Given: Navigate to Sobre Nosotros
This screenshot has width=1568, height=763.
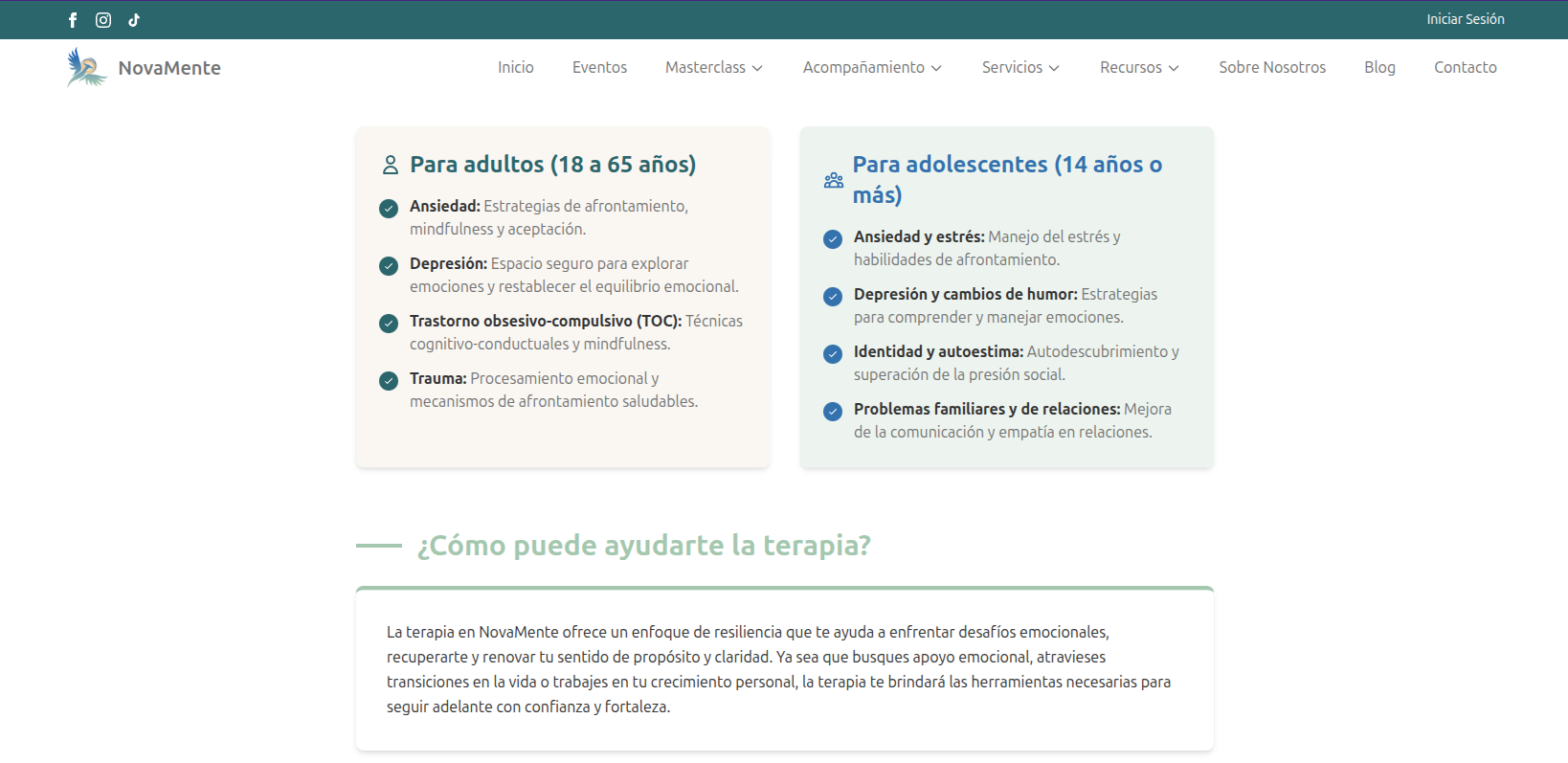Looking at the screenshot, I should point(1272,68).
